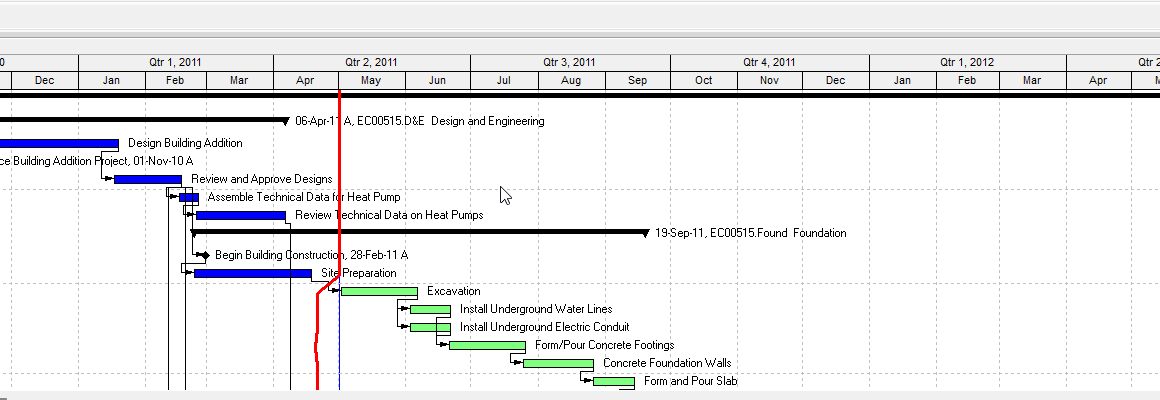Click the 'Review Technical Data on Heat Pumps' label

(x=389, y=215)
